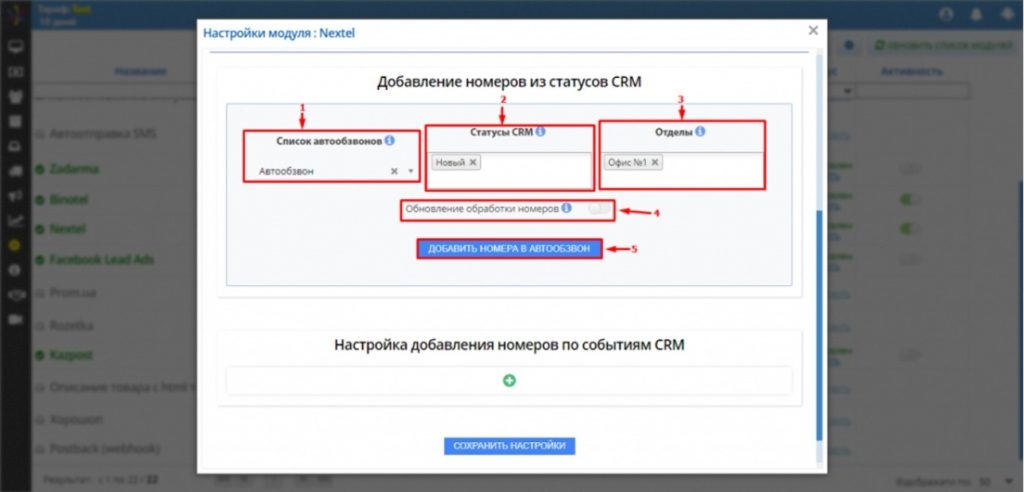Viewport: 1024px width, 492px height.
Task: Open the notifications bell in top bar
Action: coord(977,14)
